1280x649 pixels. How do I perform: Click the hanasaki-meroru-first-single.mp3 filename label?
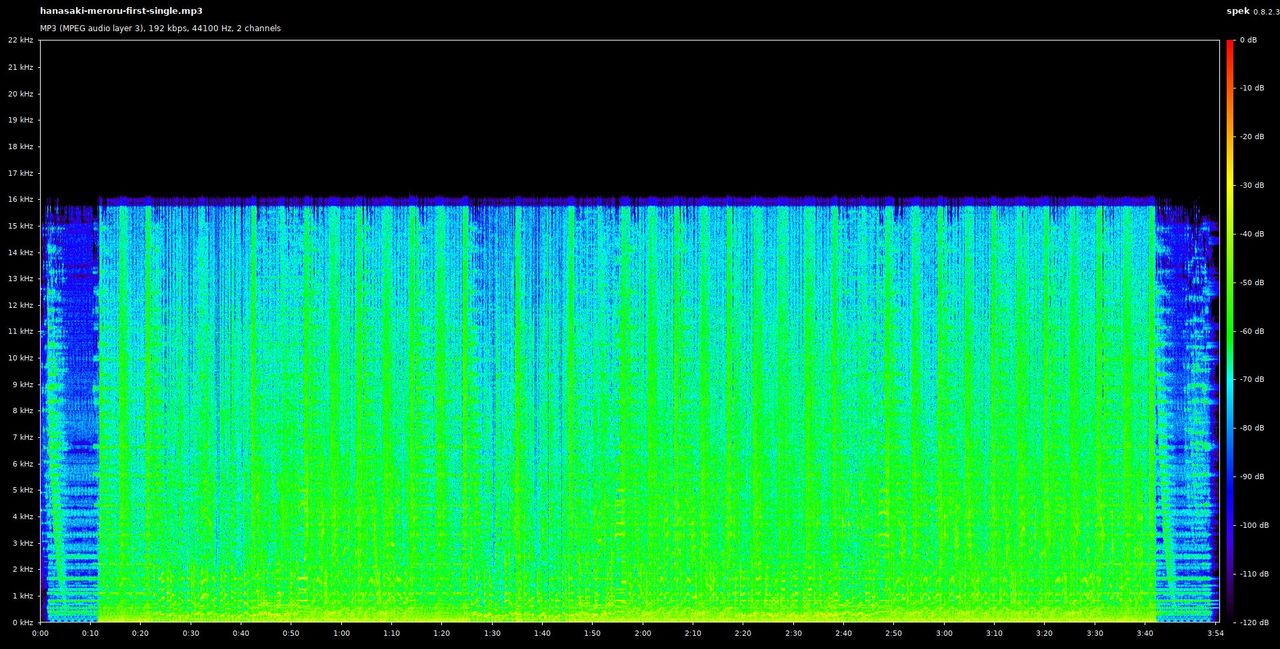pyautogui.click(x=120, y=11)
